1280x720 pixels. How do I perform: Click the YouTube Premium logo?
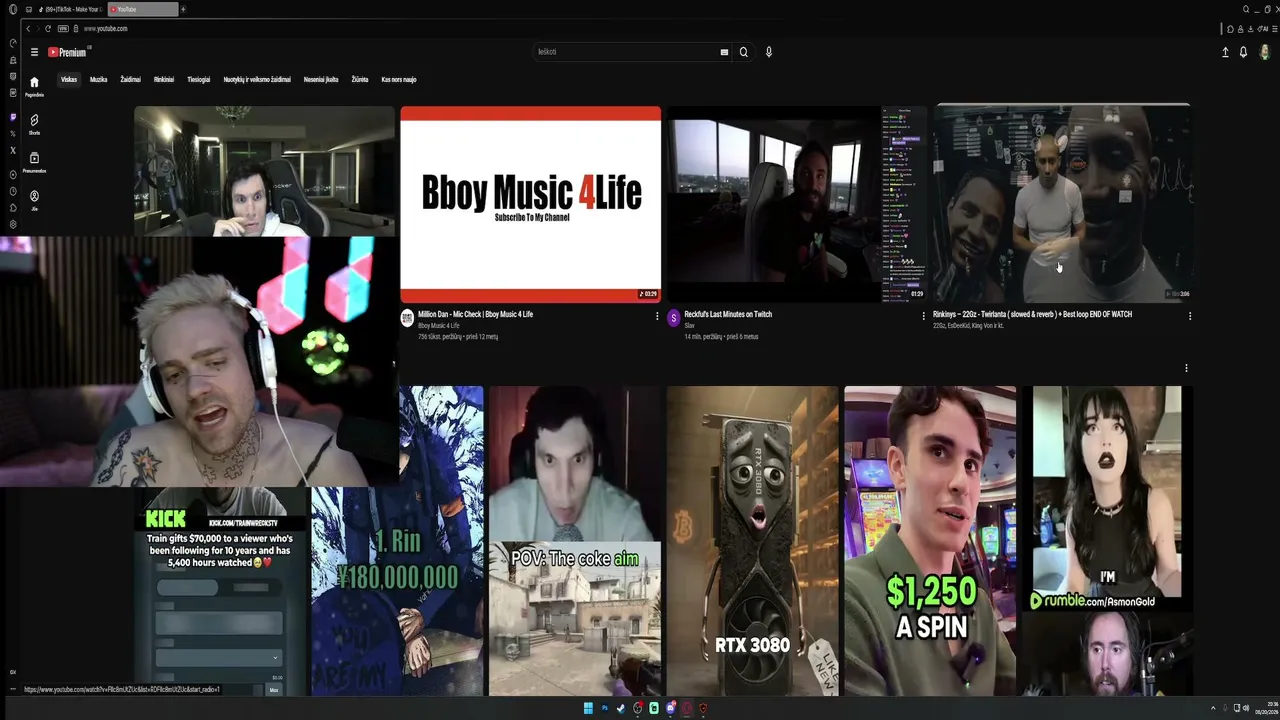tap(69, 52)
